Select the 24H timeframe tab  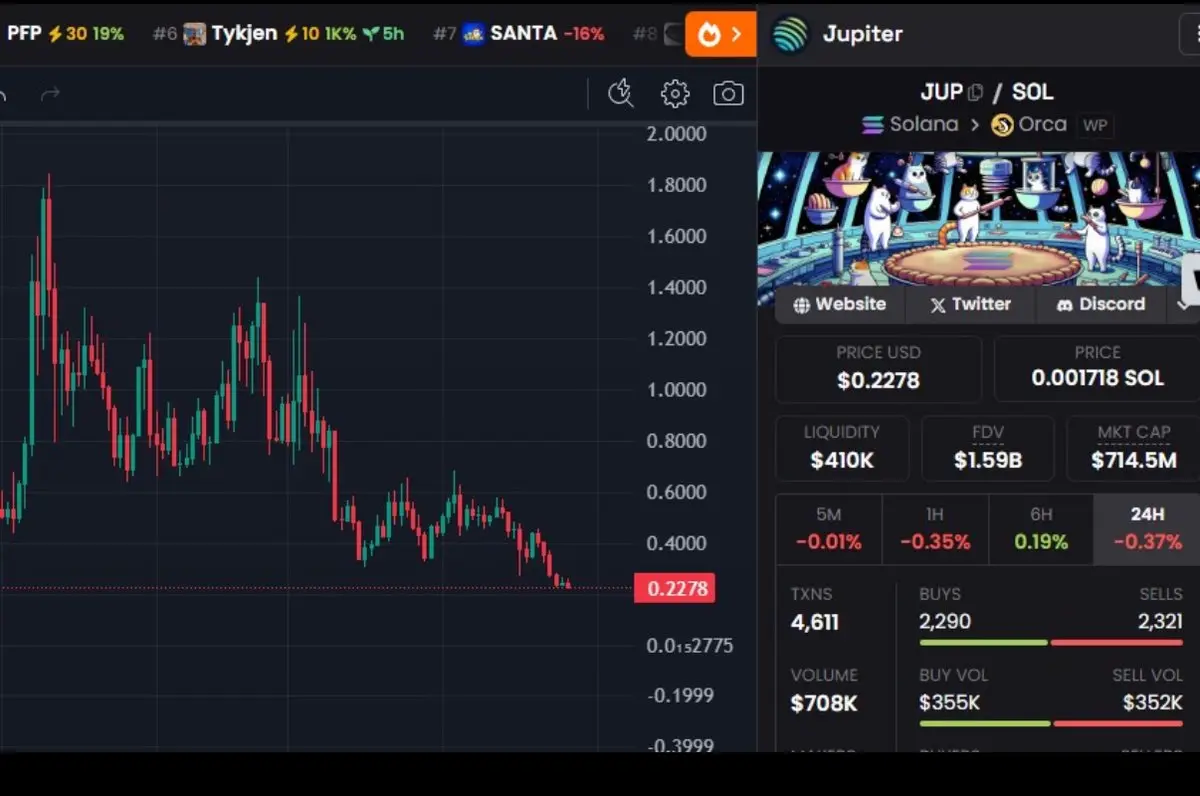tap(1147, 529)
